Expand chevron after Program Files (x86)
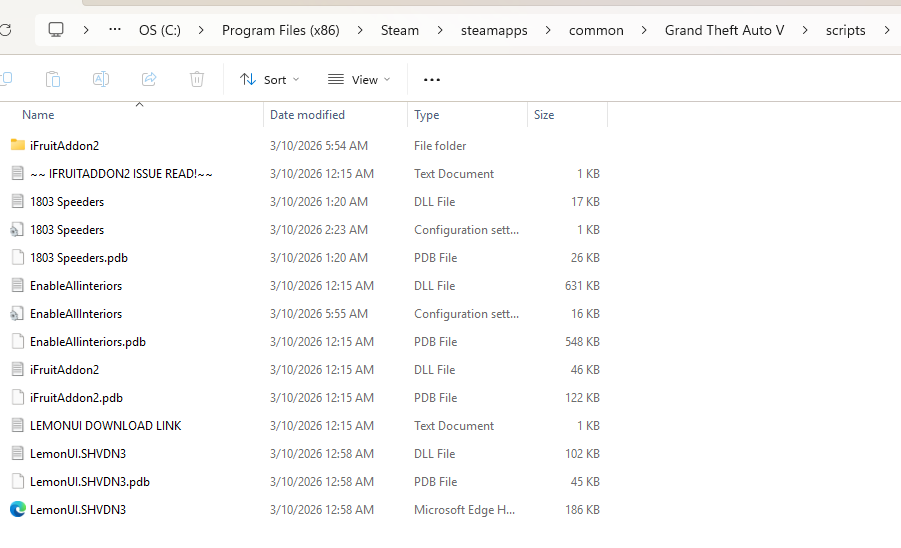The height and width of the screenshot is (548, 901). pyautogui.click(x=360, y=30)
